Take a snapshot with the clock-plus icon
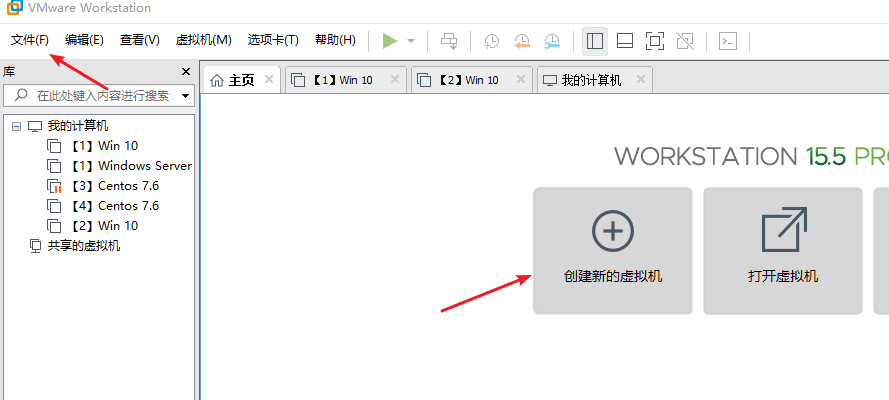Viewport: 889px width, 400px height. 491,41
